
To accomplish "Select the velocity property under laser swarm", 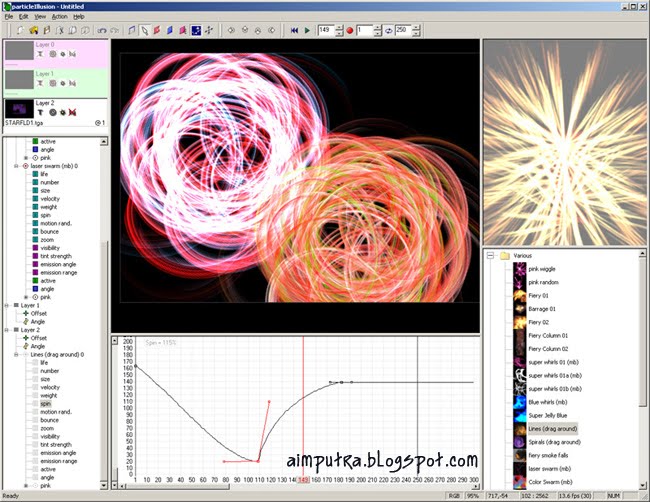I will 50,199.
